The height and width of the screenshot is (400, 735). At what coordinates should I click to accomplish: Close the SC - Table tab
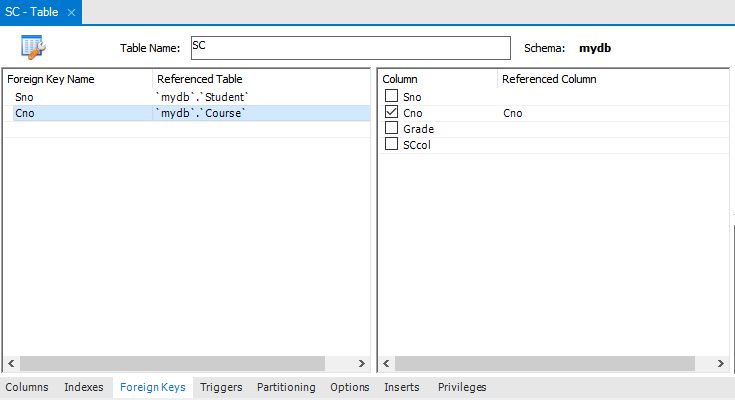coord(71,12)
